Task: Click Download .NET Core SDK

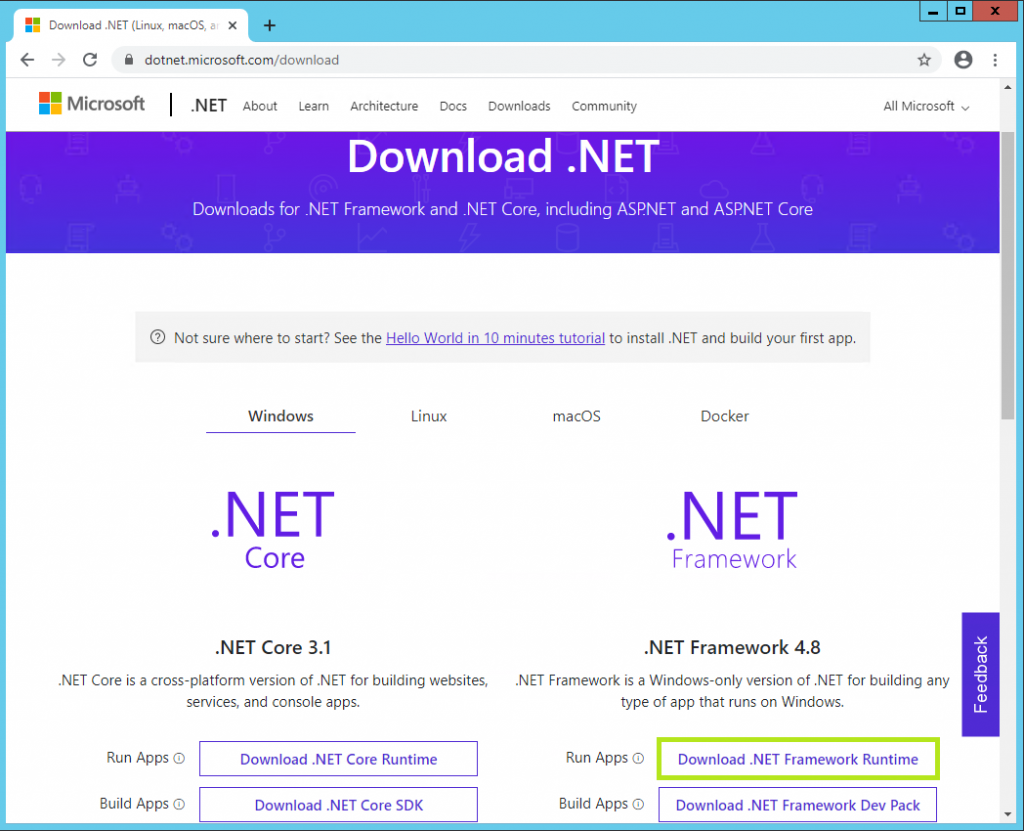Action: (338, 804)
